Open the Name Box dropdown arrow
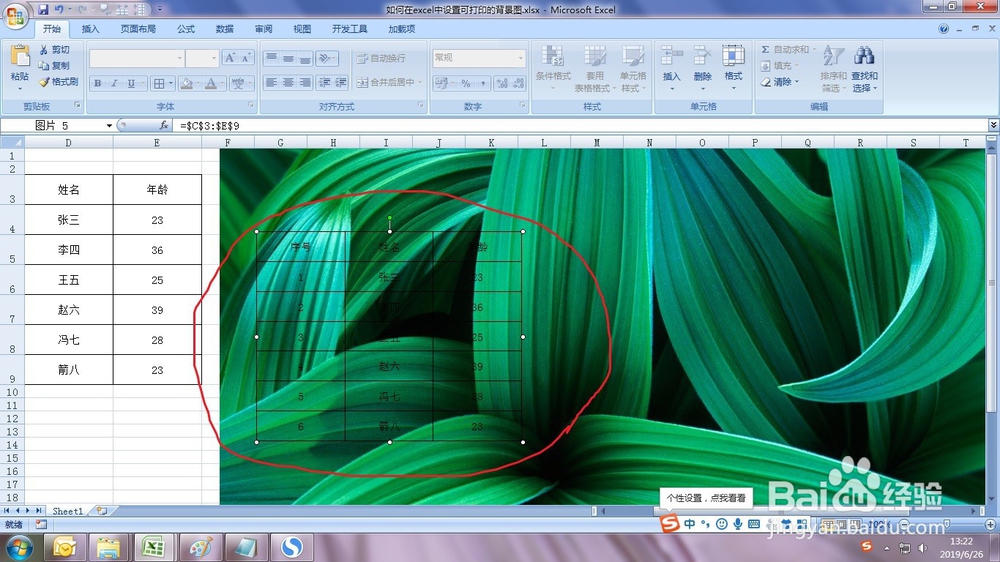This screenshot has height=562, width=1000. pos(109,126)
